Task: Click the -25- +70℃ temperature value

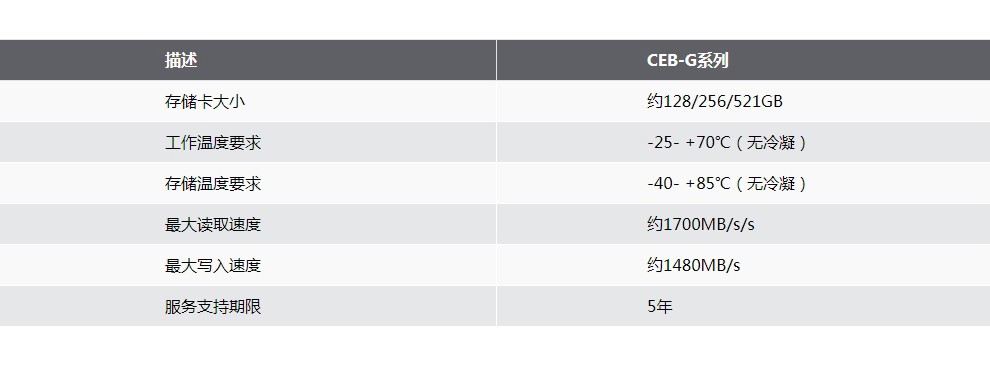Action: click(x=689, y=142)
